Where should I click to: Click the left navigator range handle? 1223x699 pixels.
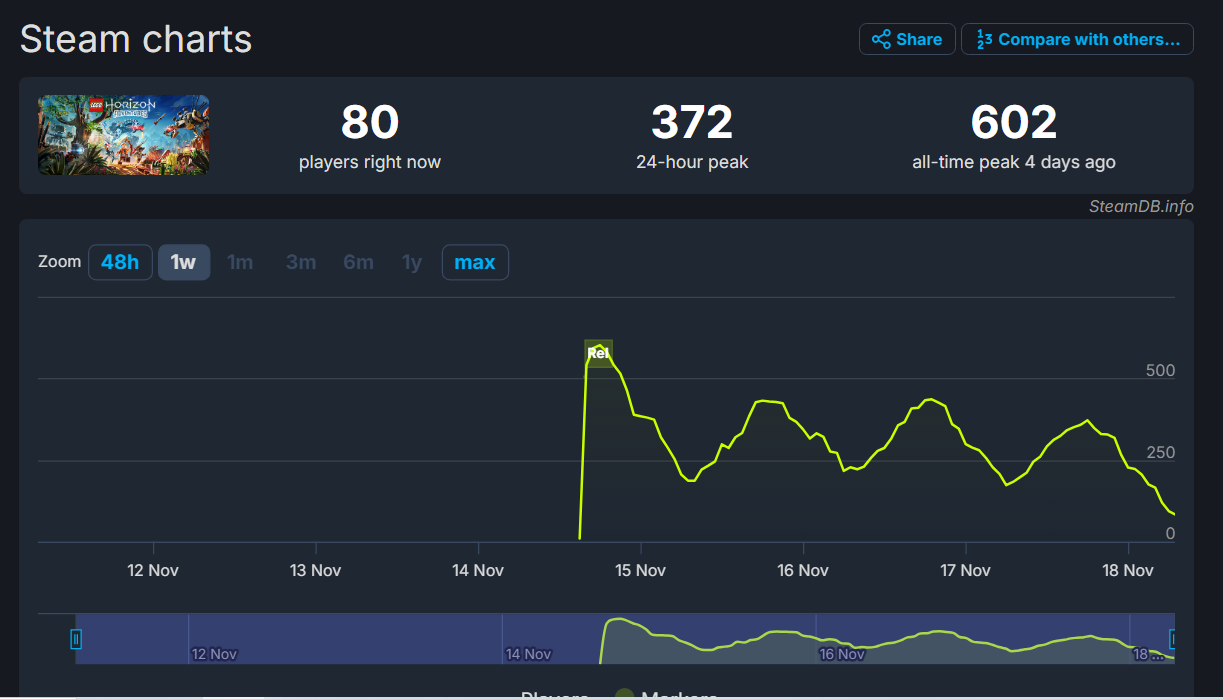(76, 639)
